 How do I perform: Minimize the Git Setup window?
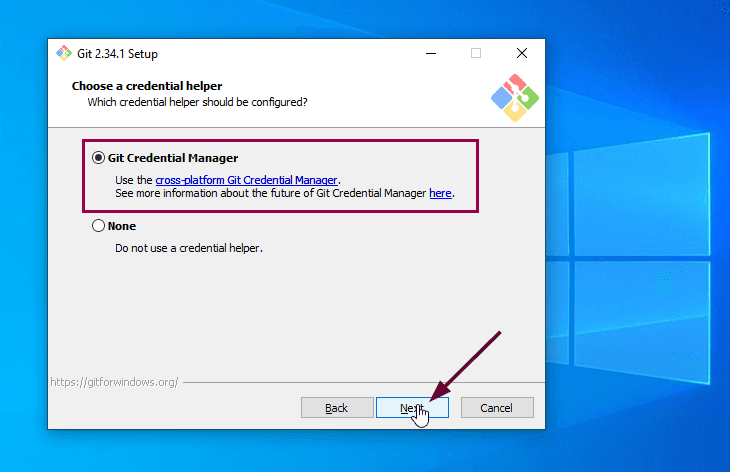[x=431, y=54]
